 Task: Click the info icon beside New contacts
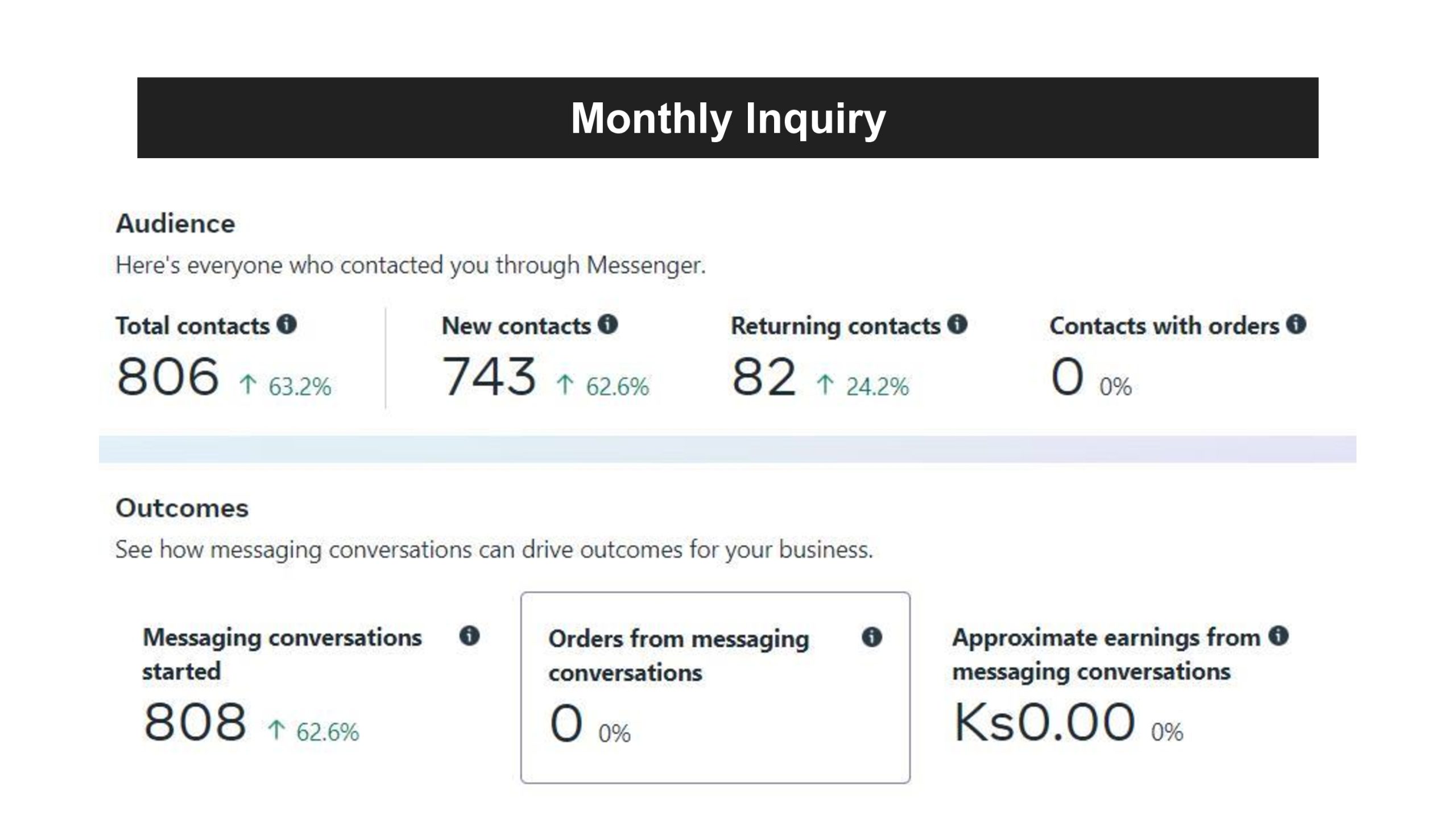click(608, 324)
